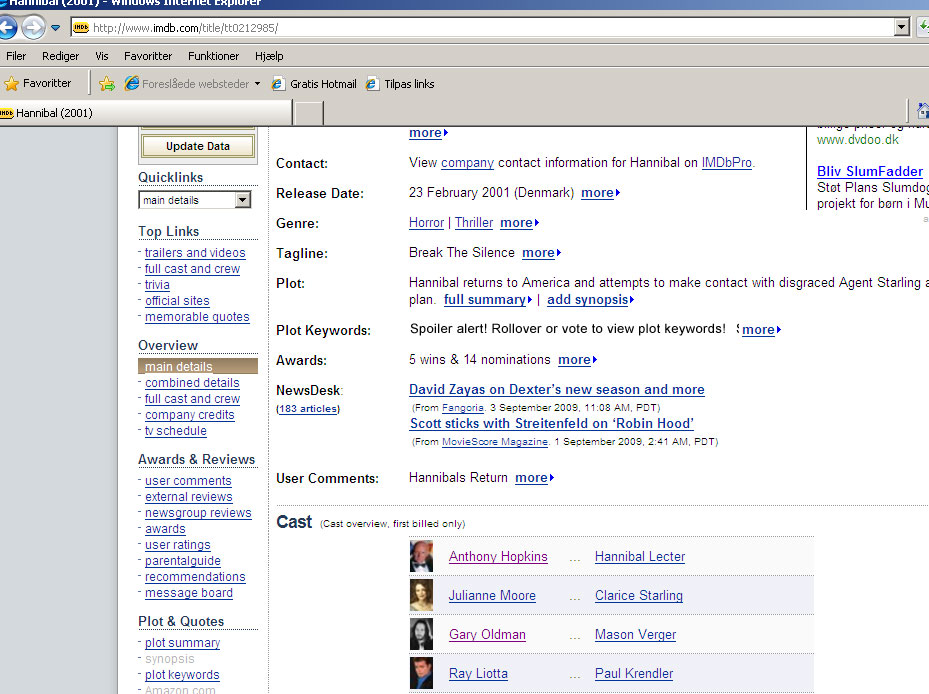Open Scott sticks with Streitenfeld article
929x694 pixels.
(552, 424)
